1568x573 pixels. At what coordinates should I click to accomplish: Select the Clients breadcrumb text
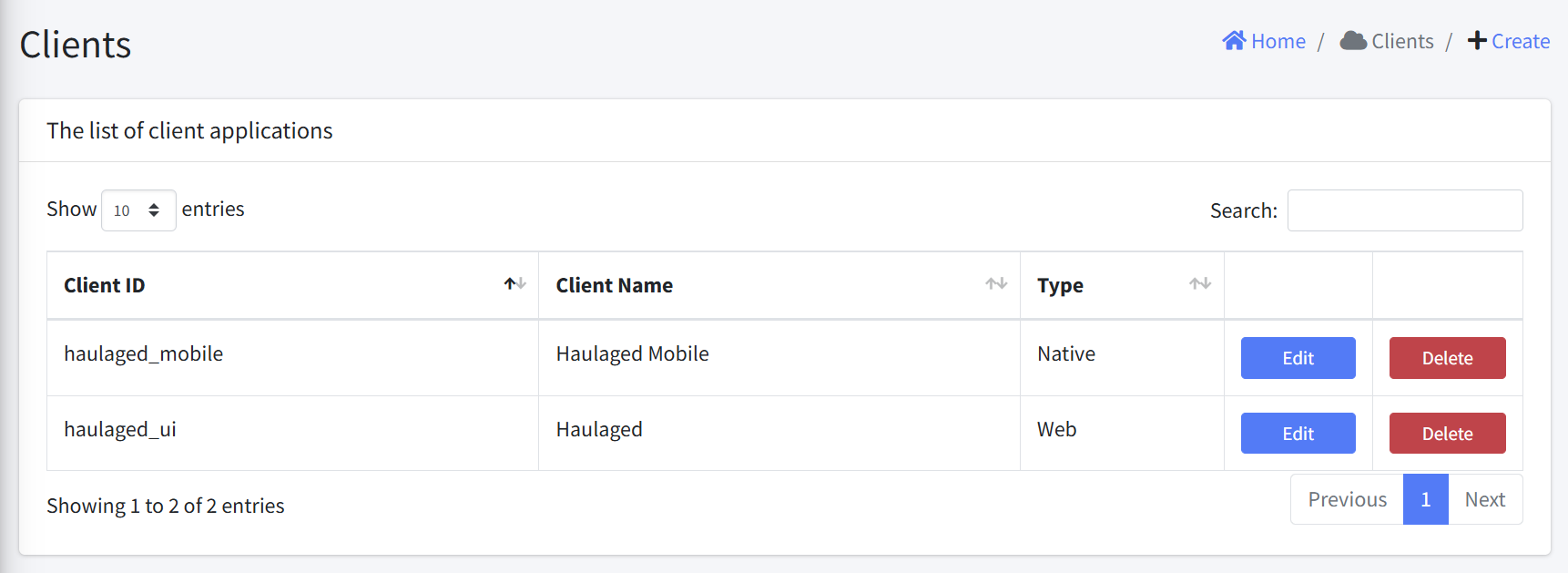tap(1402, 41)
